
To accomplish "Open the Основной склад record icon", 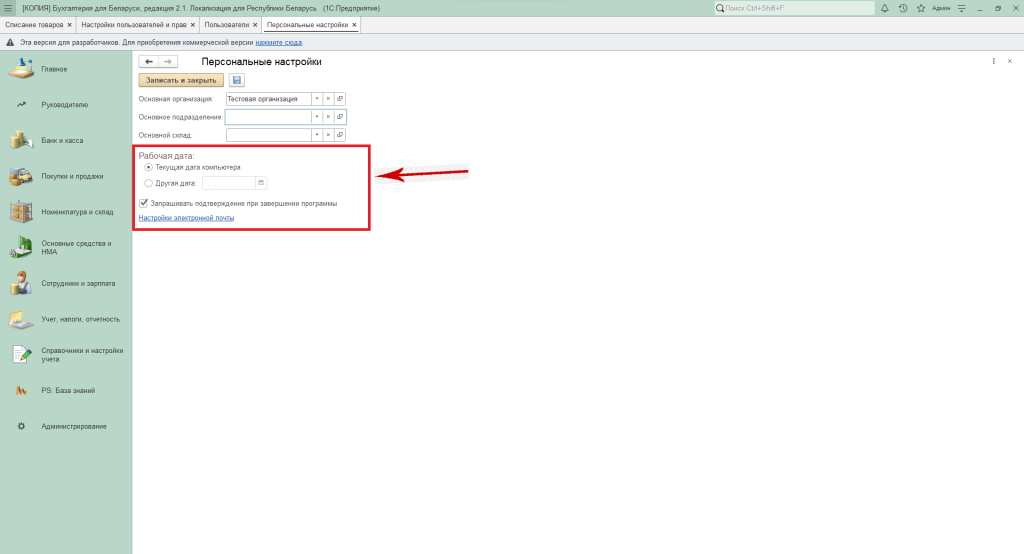I will coord(340,134).
